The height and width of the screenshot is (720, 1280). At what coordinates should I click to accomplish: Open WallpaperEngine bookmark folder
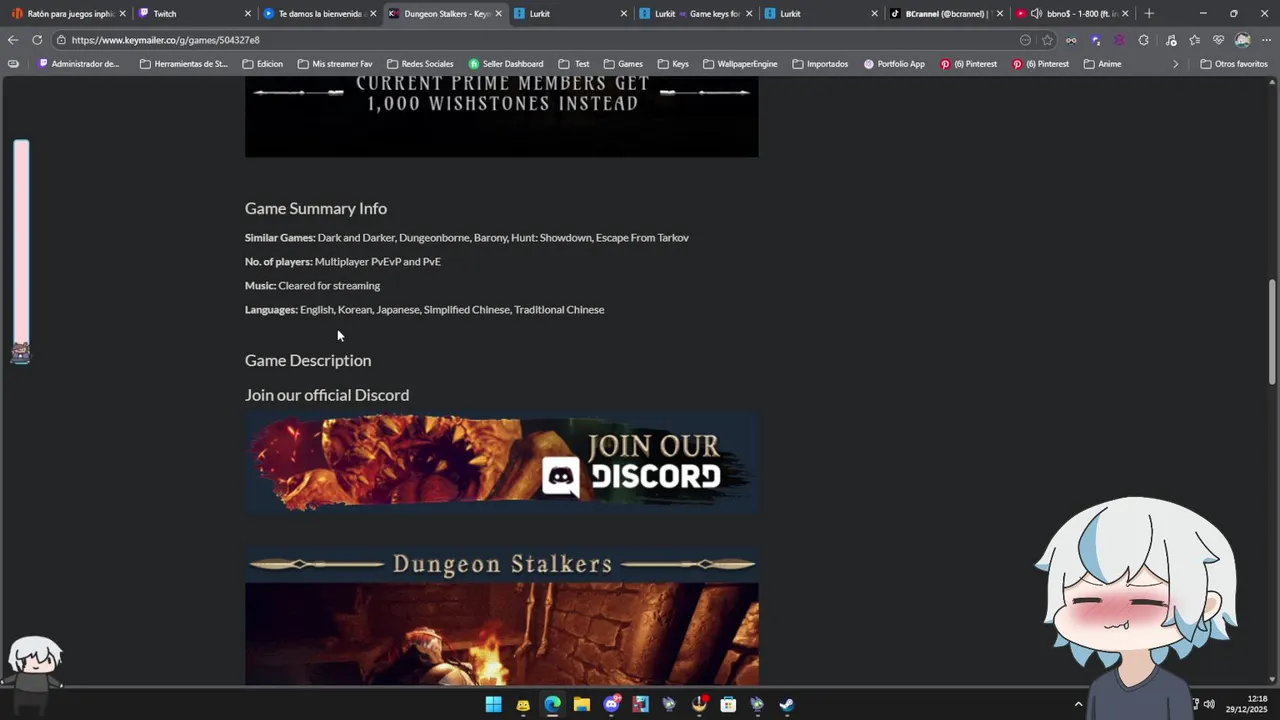(x=740, y=64)
